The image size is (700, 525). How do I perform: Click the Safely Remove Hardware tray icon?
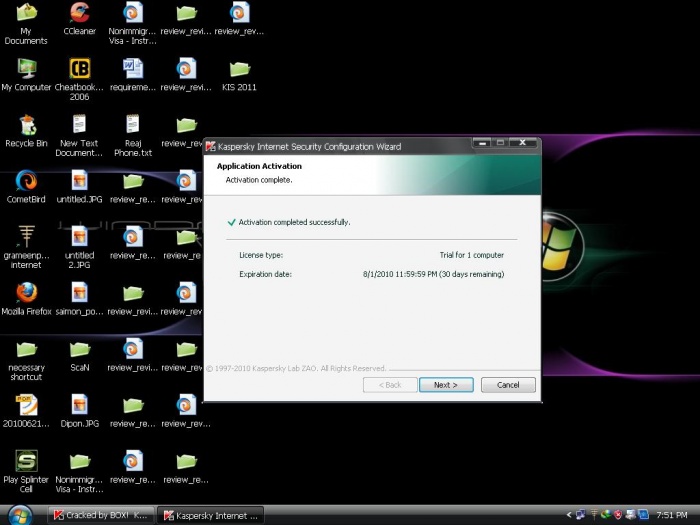630,515
